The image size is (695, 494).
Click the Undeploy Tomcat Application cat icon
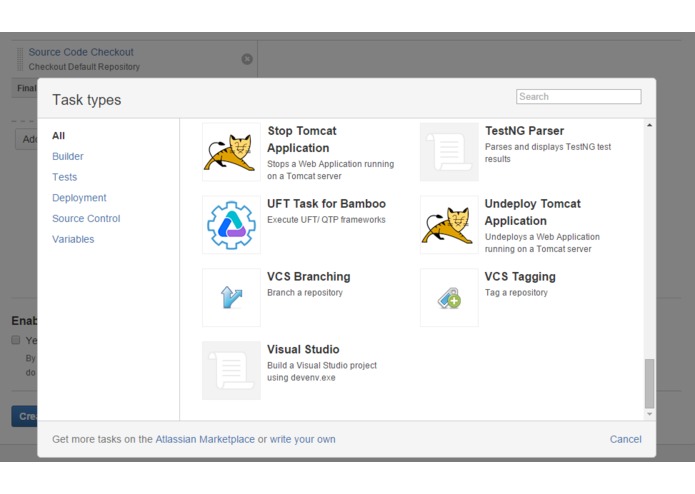[x=449, y=225]
